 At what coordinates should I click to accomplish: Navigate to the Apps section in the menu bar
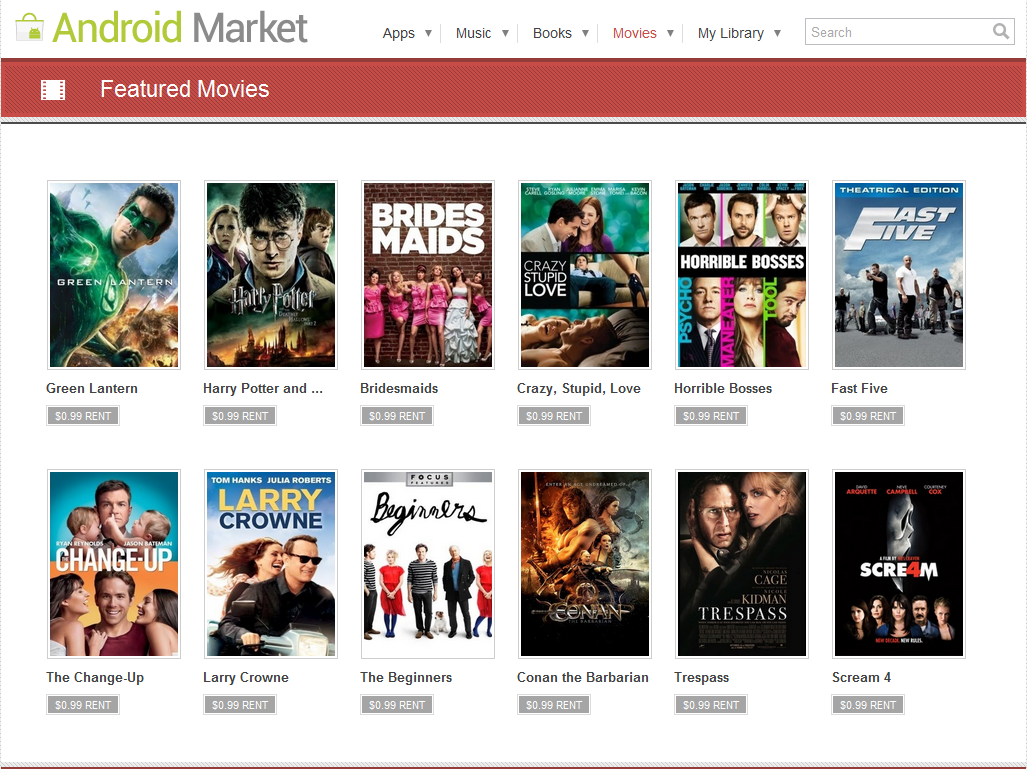(398, 33)
